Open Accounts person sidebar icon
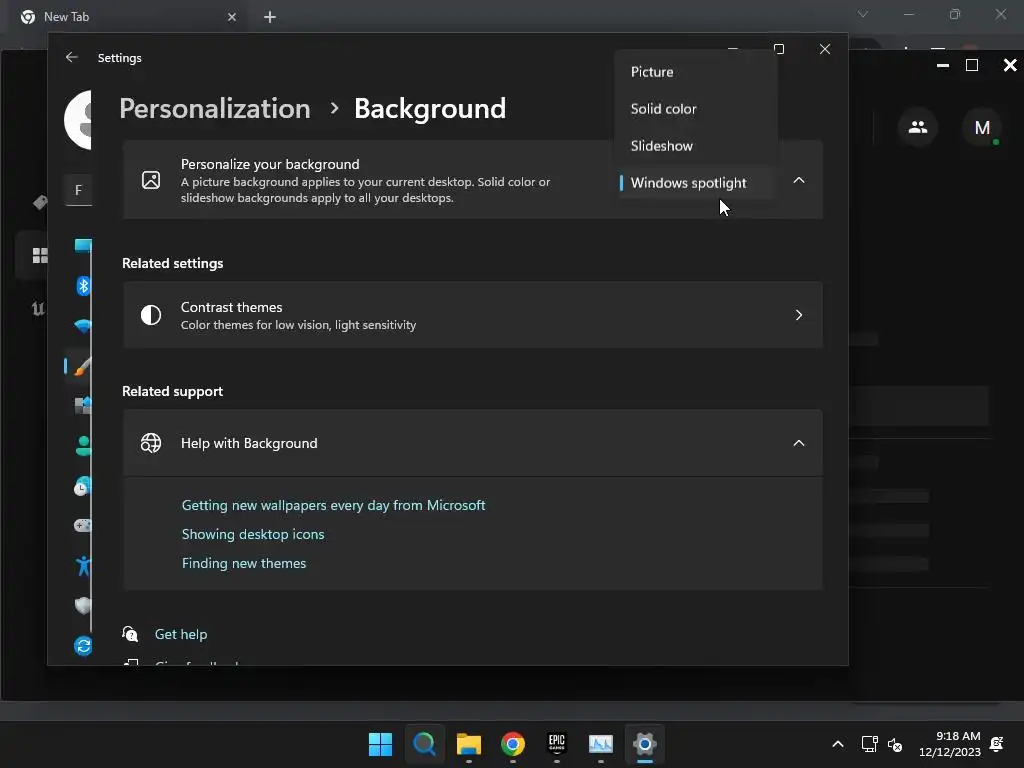The height and width of the screenshot is (768, 1024). (83, 445)
